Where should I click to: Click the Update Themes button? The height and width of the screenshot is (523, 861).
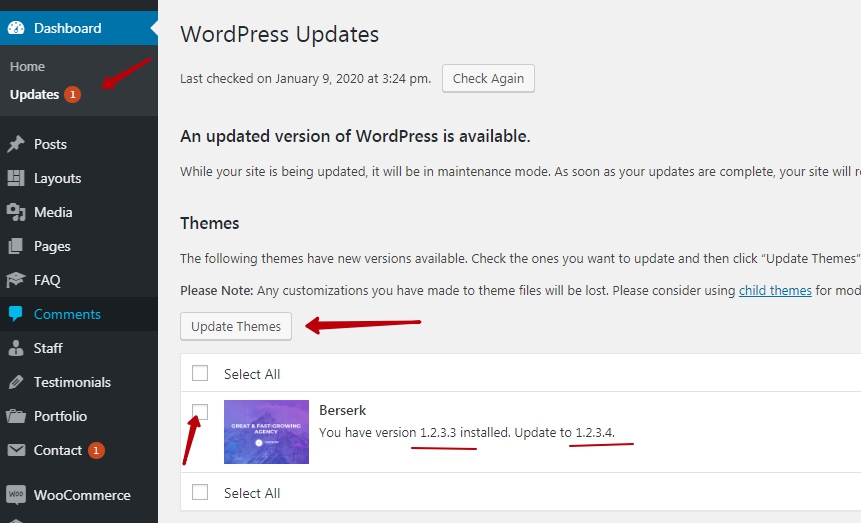(236, 326)
